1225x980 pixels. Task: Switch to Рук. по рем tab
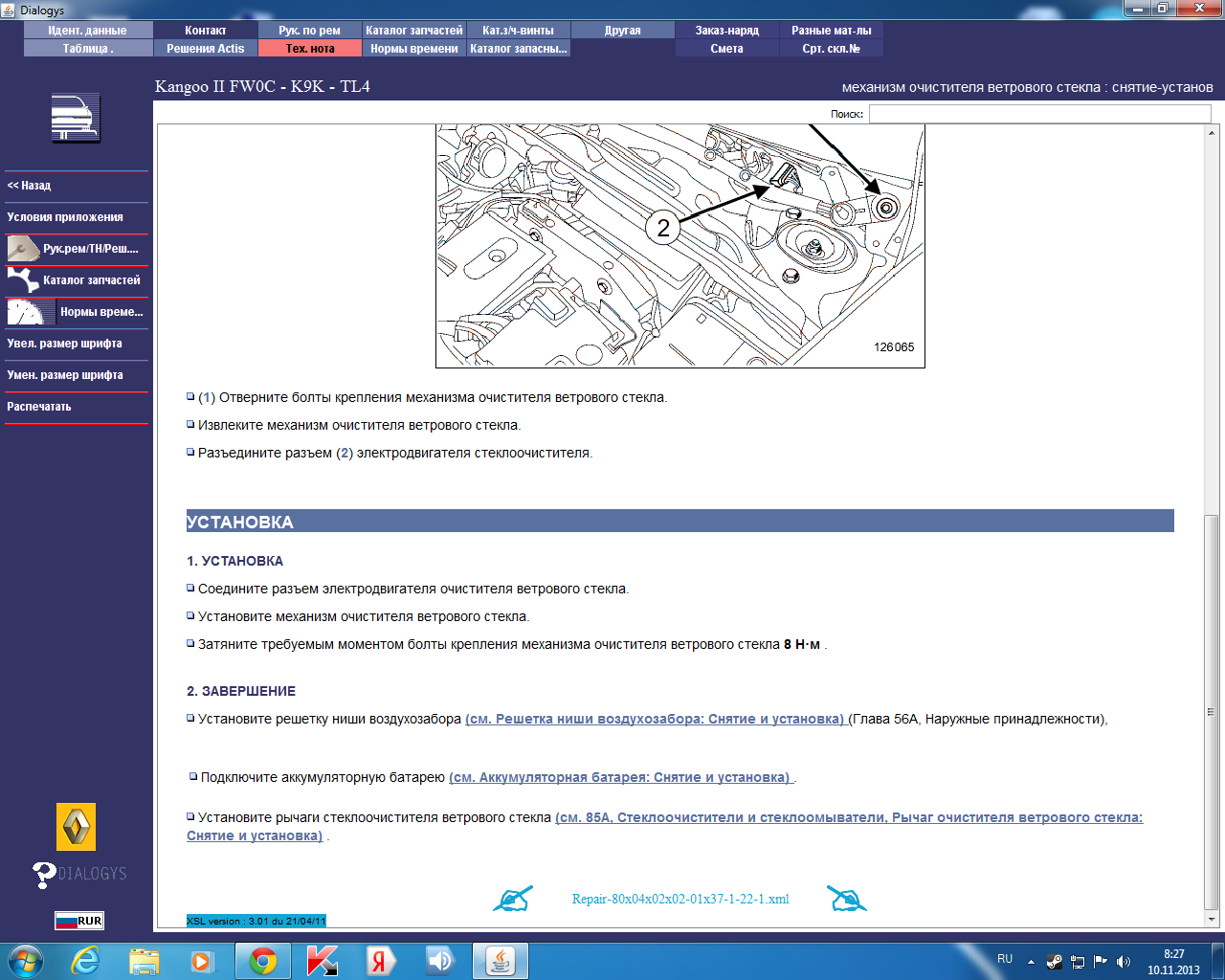[310, 31]
